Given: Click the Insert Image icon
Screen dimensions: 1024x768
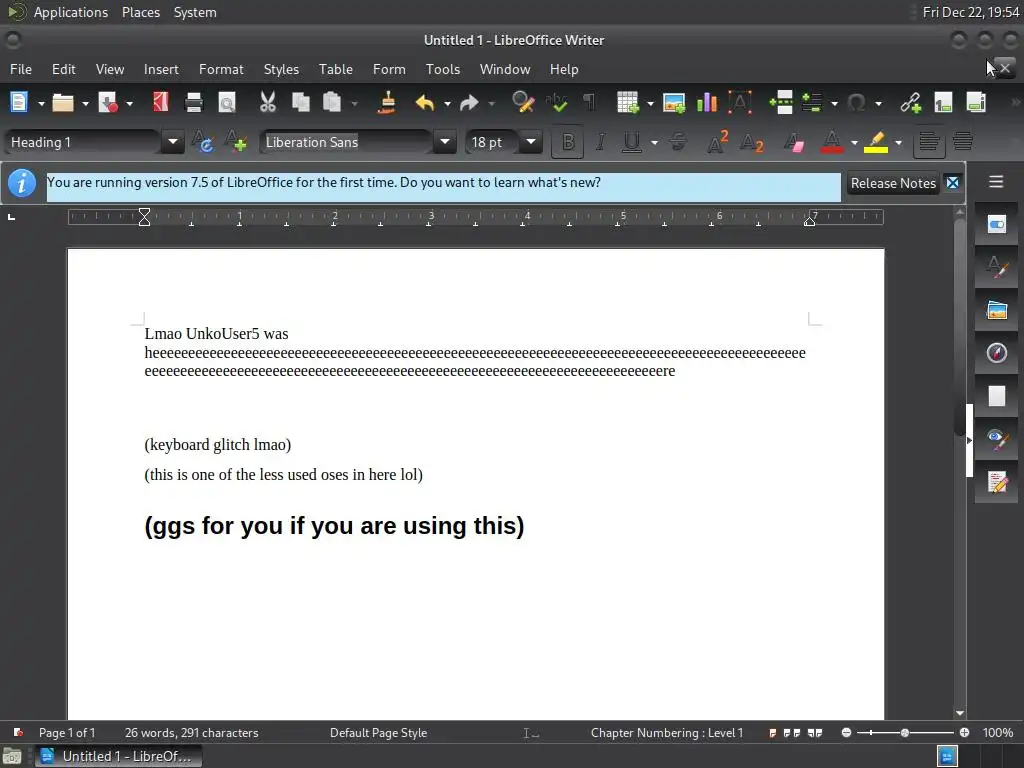Looking at the screenshot, I should (x=673, y=103).
